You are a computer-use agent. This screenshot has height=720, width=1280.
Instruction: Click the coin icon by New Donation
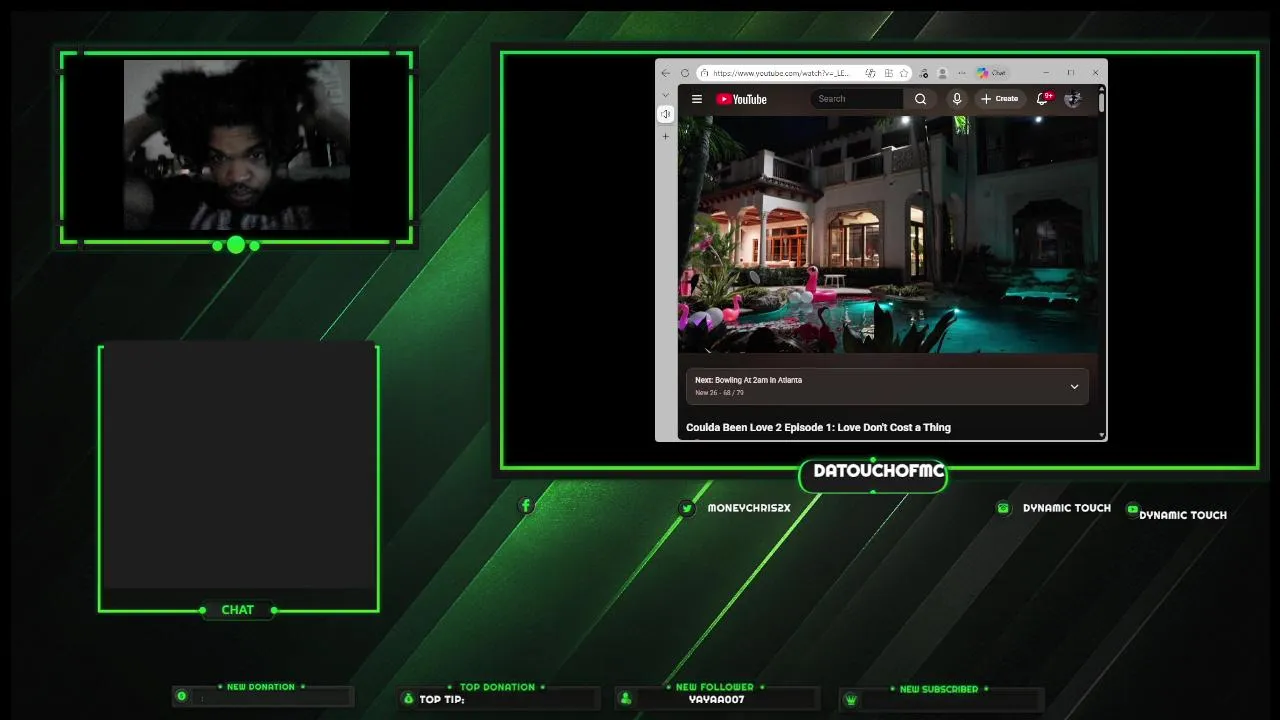pos(181,696)
